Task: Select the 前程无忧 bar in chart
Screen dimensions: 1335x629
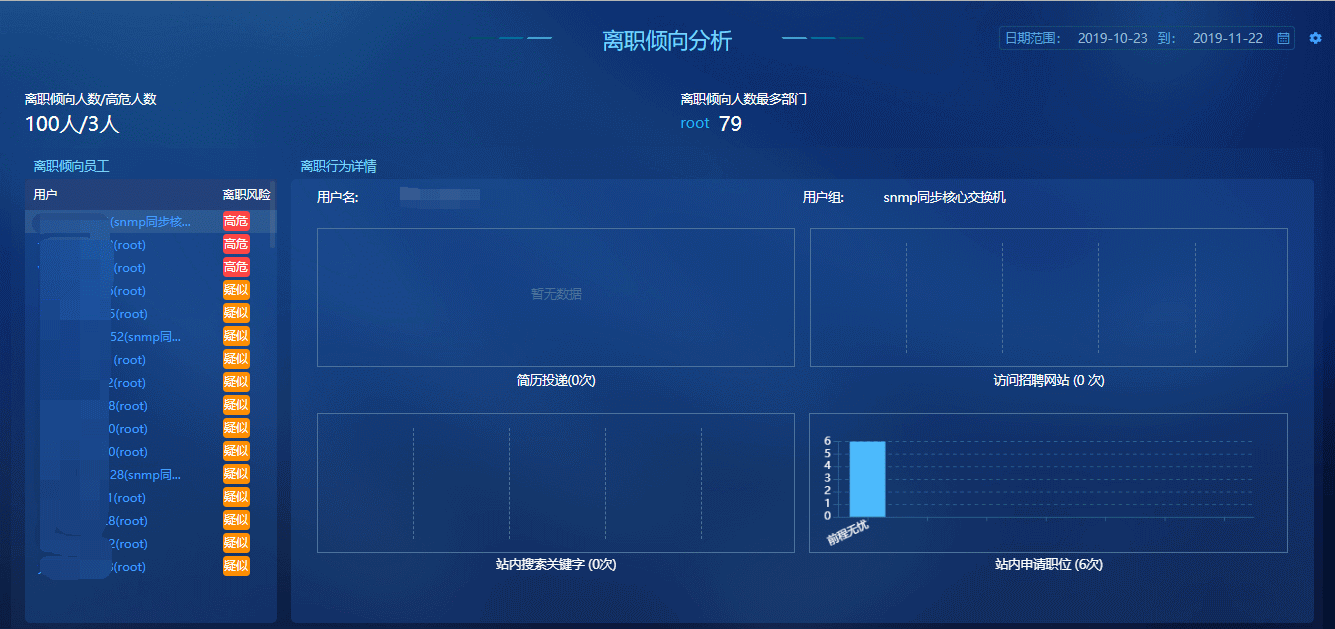Action: (x=866, y=479)
